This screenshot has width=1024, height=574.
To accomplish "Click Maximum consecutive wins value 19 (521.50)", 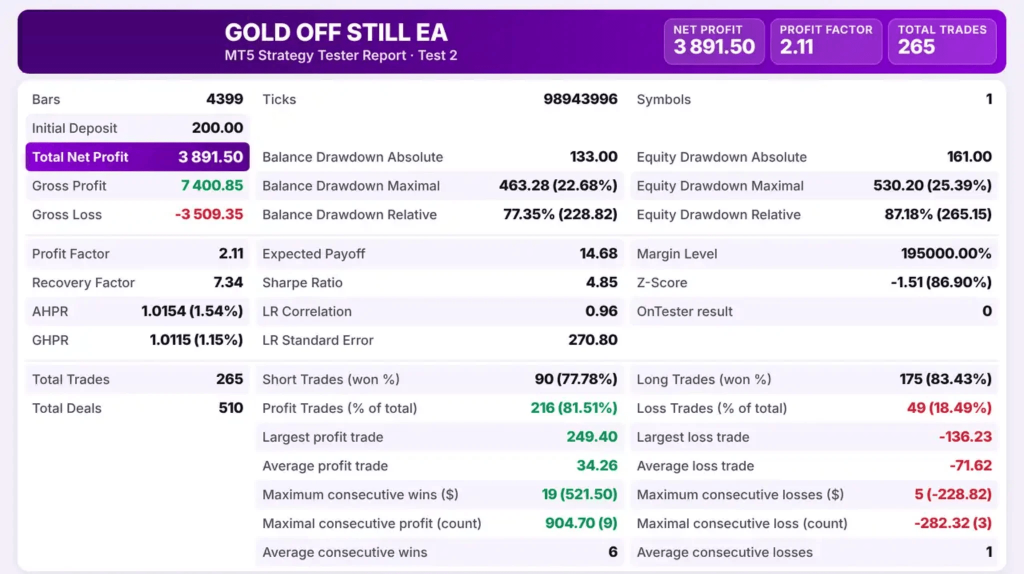I will click(x=579, y=494).
